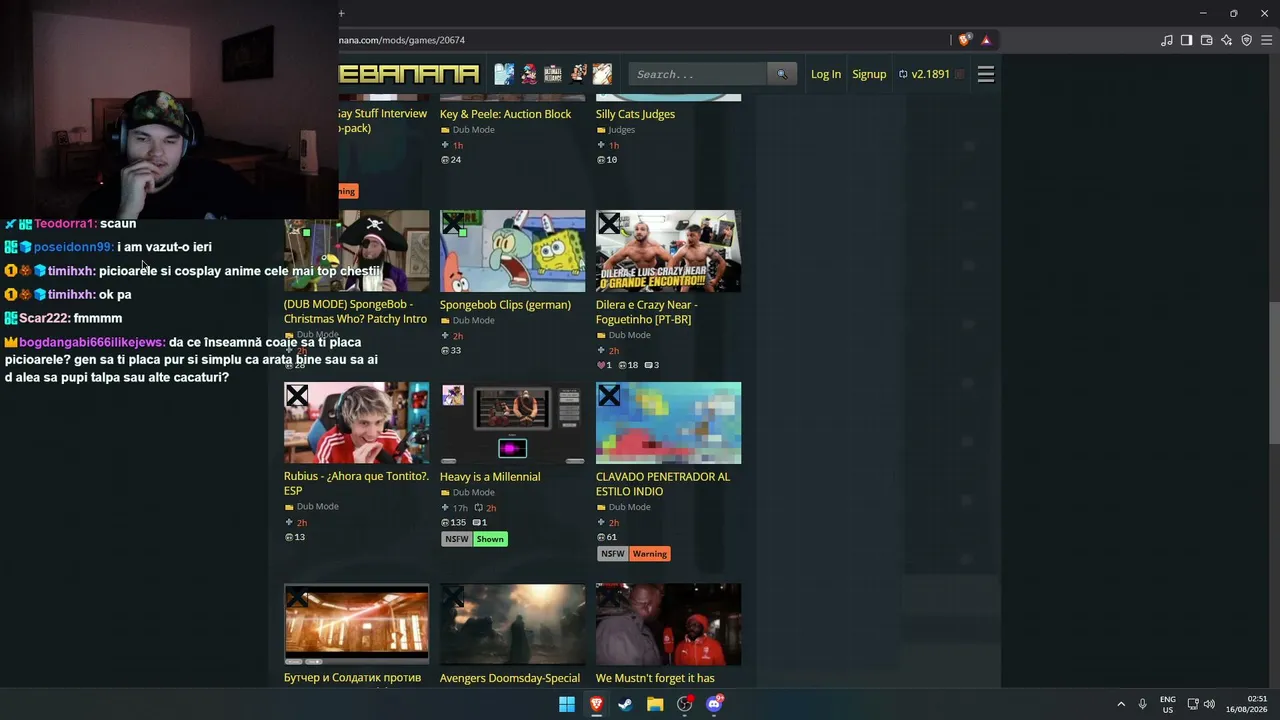Image resolution: width=1280 pixels, height=720 pixels.
Task: Open the ENG US language switcher
Action: 1168,704
